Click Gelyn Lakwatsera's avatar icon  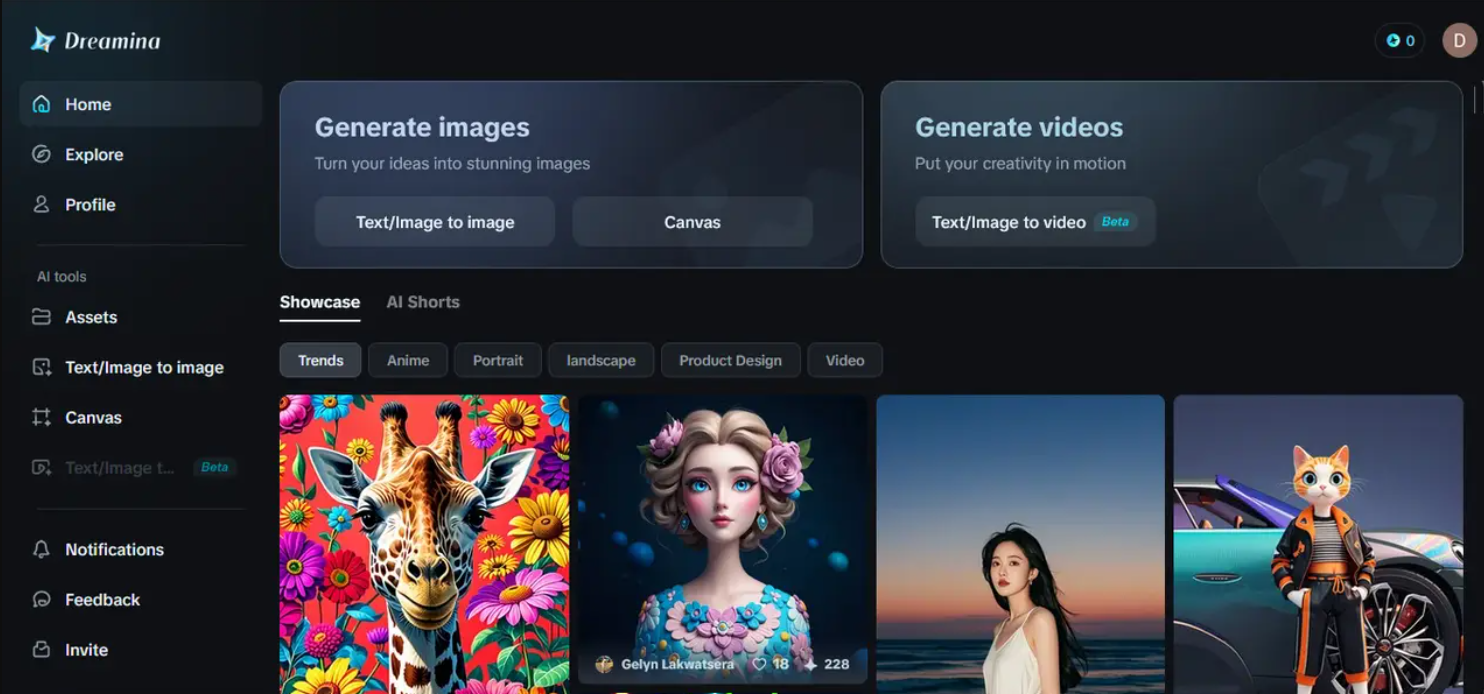tap(604, 664)
